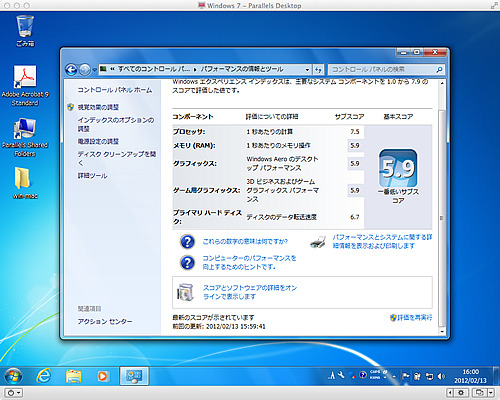Click the 5.9 base score badge
Viewport: 500px width, 400px height.
tap(398, 168)
